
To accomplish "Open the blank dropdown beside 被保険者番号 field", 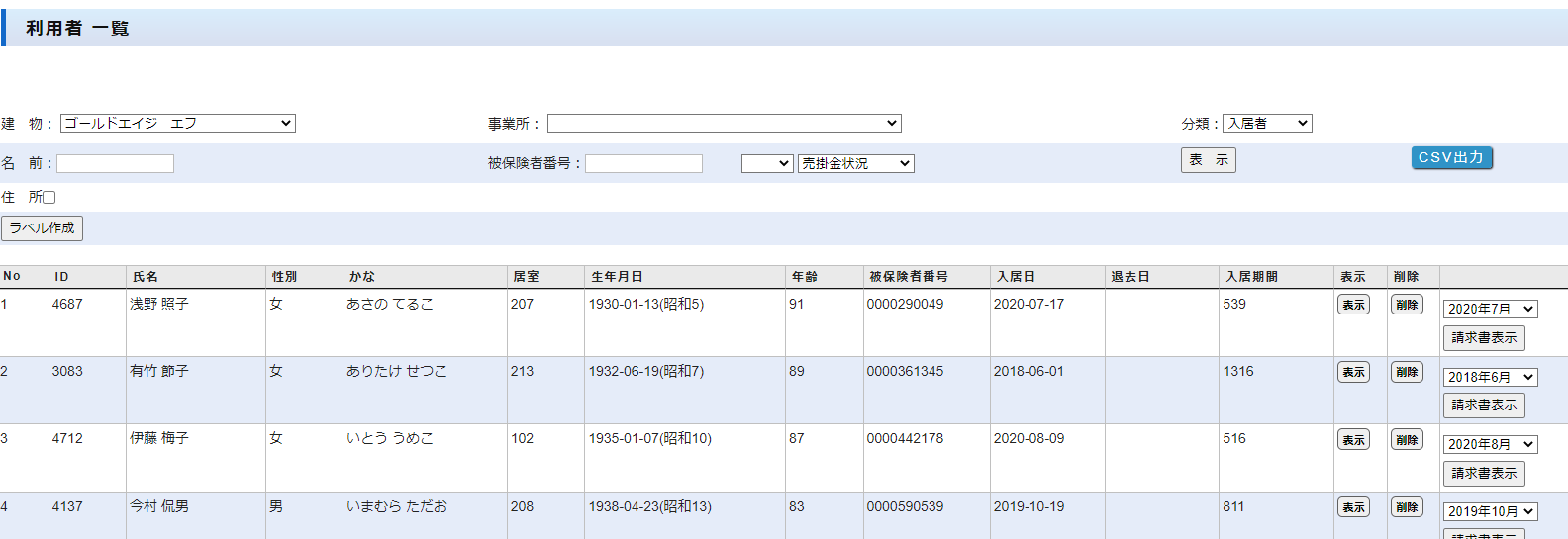I will click(x=767, y=164).
